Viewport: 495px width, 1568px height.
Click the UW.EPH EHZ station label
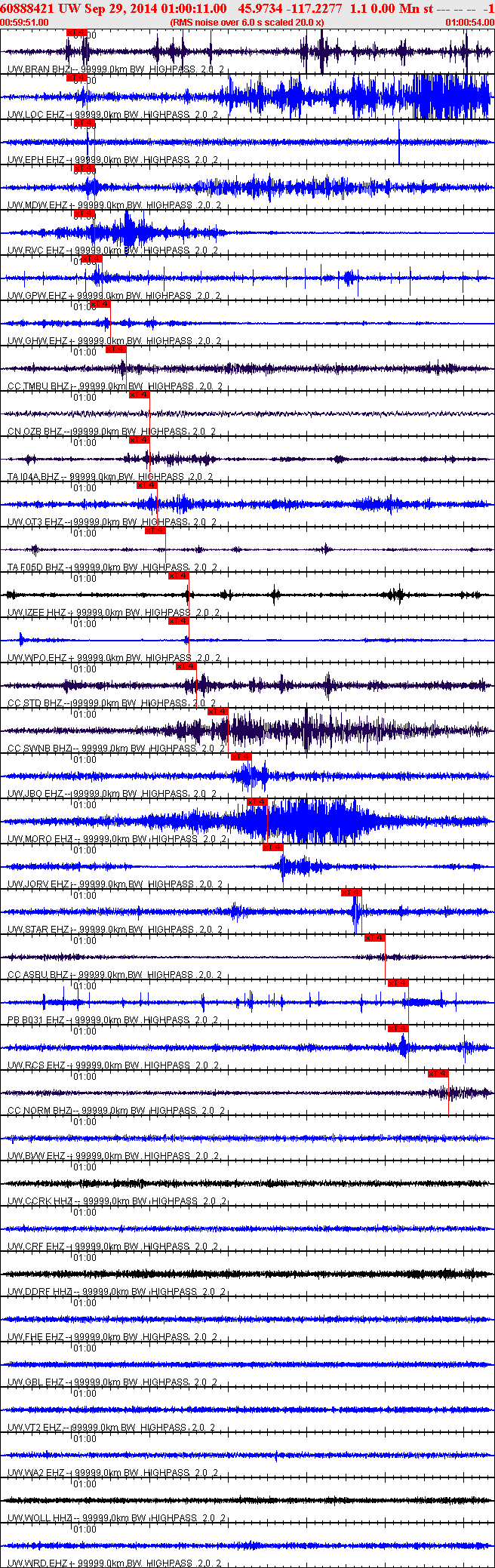coord(35,160)
